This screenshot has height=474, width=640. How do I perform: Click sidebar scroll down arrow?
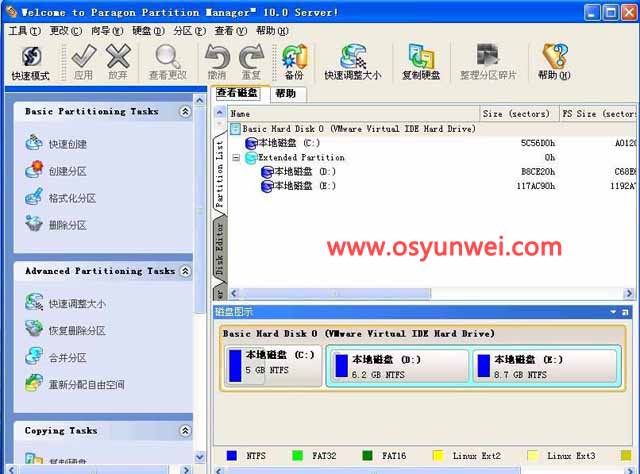point(200,457)
